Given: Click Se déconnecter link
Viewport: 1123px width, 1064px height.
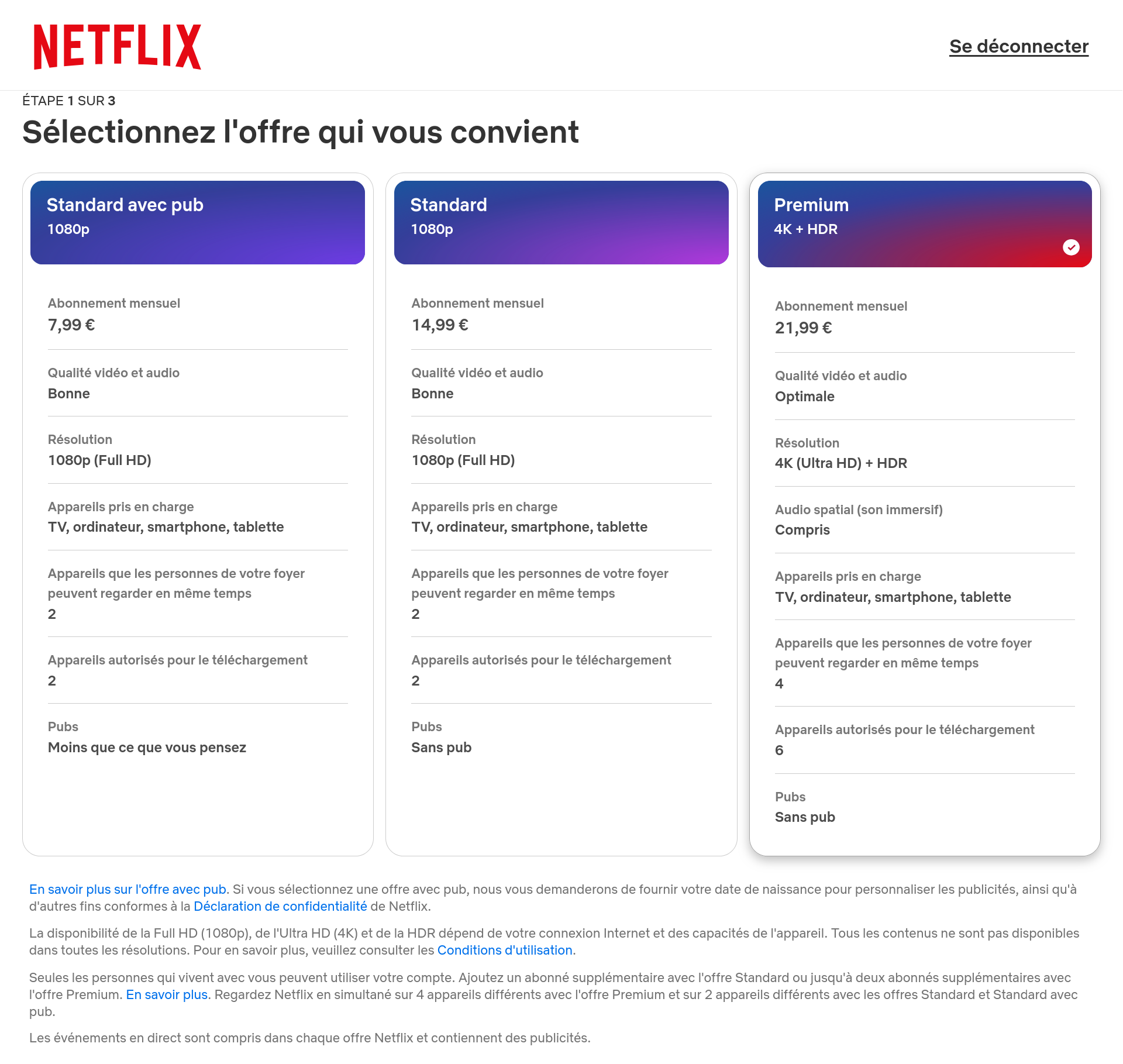Looking at the screenshot, I should 1019,46.
